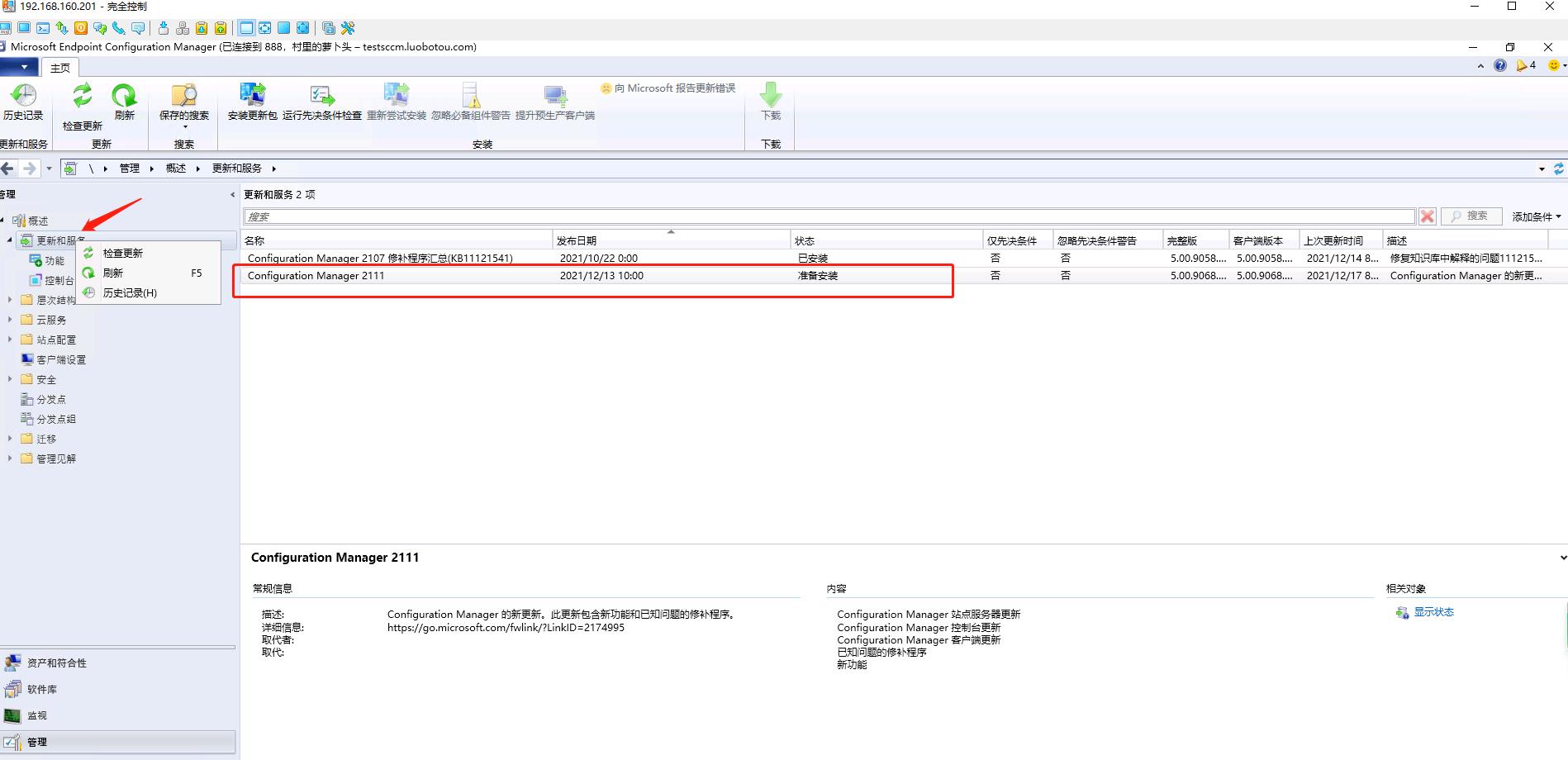1568x760 pixels.
Task: Refresh view using address bar refresh icon
Action: (x=1559, y=169)
